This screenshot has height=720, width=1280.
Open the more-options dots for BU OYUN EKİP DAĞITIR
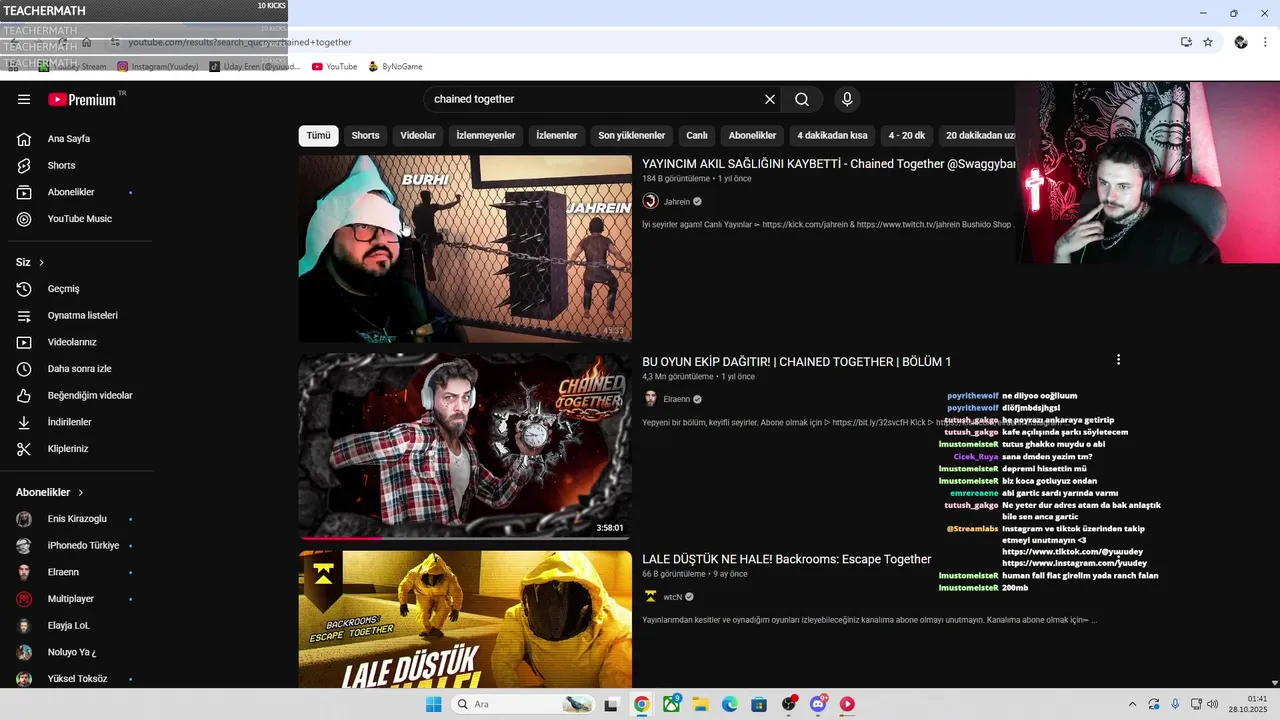click(1118, 360)
